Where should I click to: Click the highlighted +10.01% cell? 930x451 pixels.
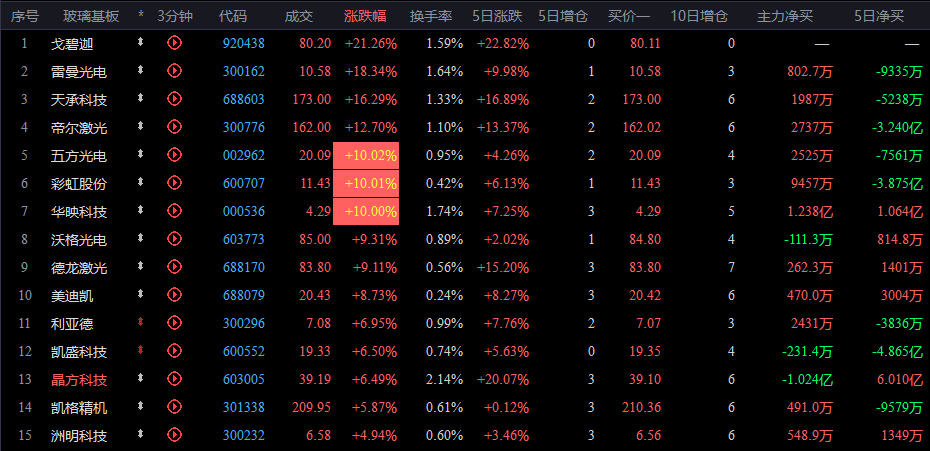366,184
